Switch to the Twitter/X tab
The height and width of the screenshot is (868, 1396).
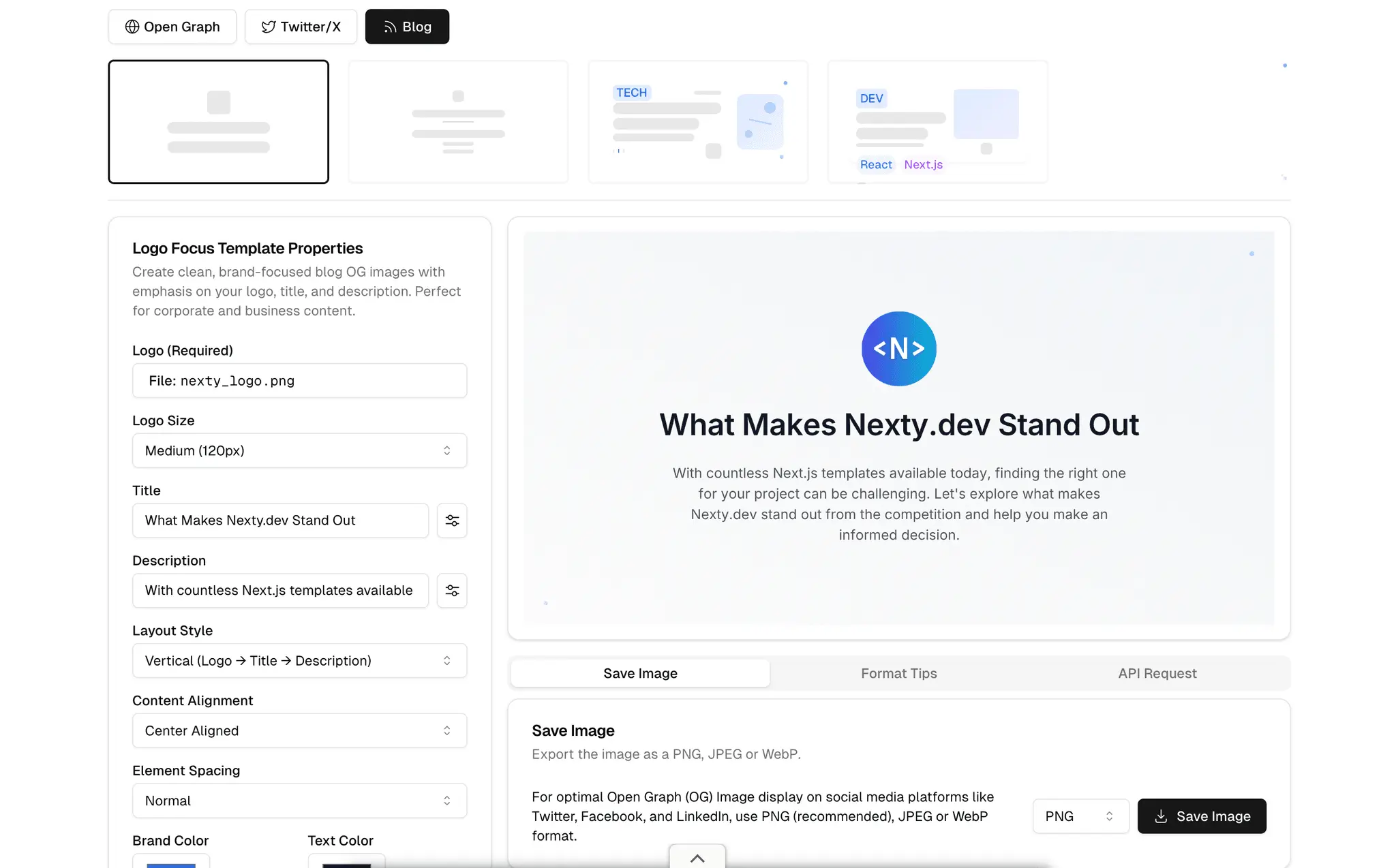pyautogui.click(x=301, y=27)
